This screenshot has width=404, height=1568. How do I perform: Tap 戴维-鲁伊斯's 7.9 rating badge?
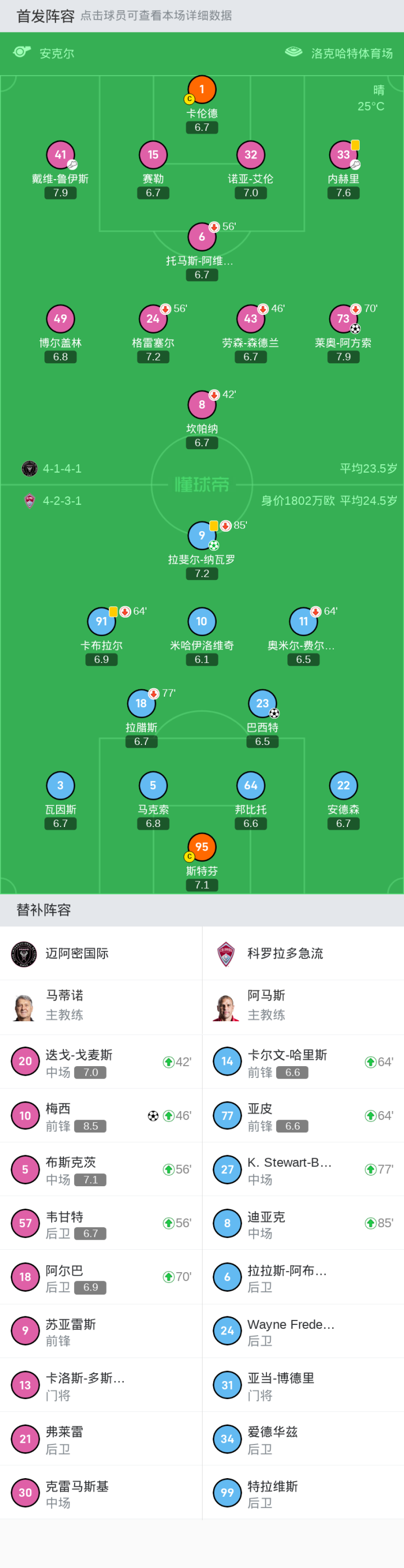[60, 193]
